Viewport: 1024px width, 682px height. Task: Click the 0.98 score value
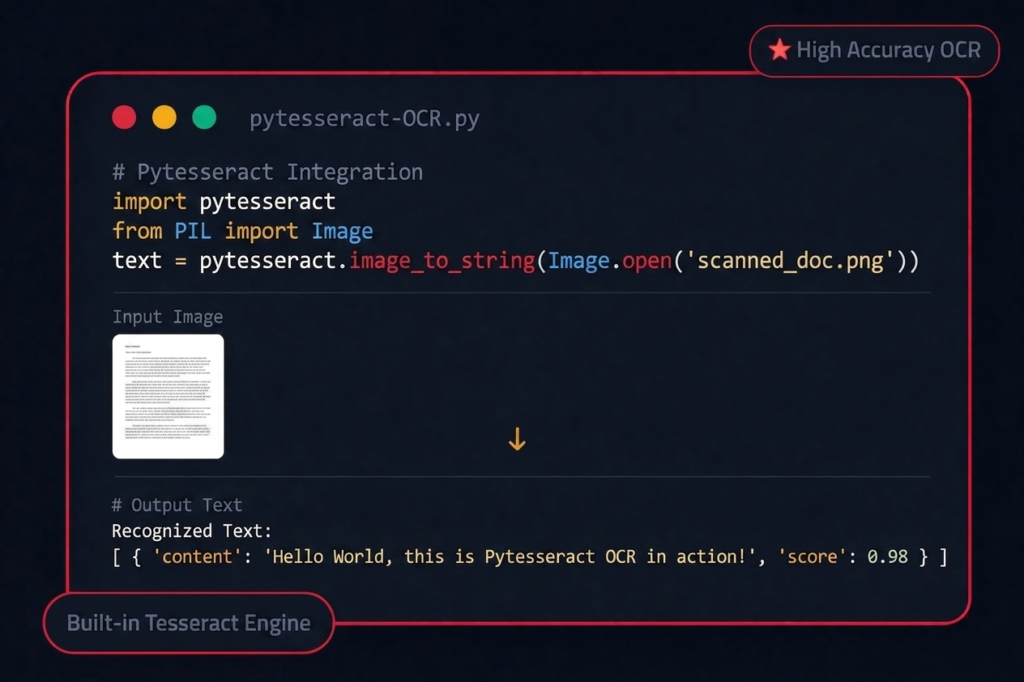pos(888,557)
